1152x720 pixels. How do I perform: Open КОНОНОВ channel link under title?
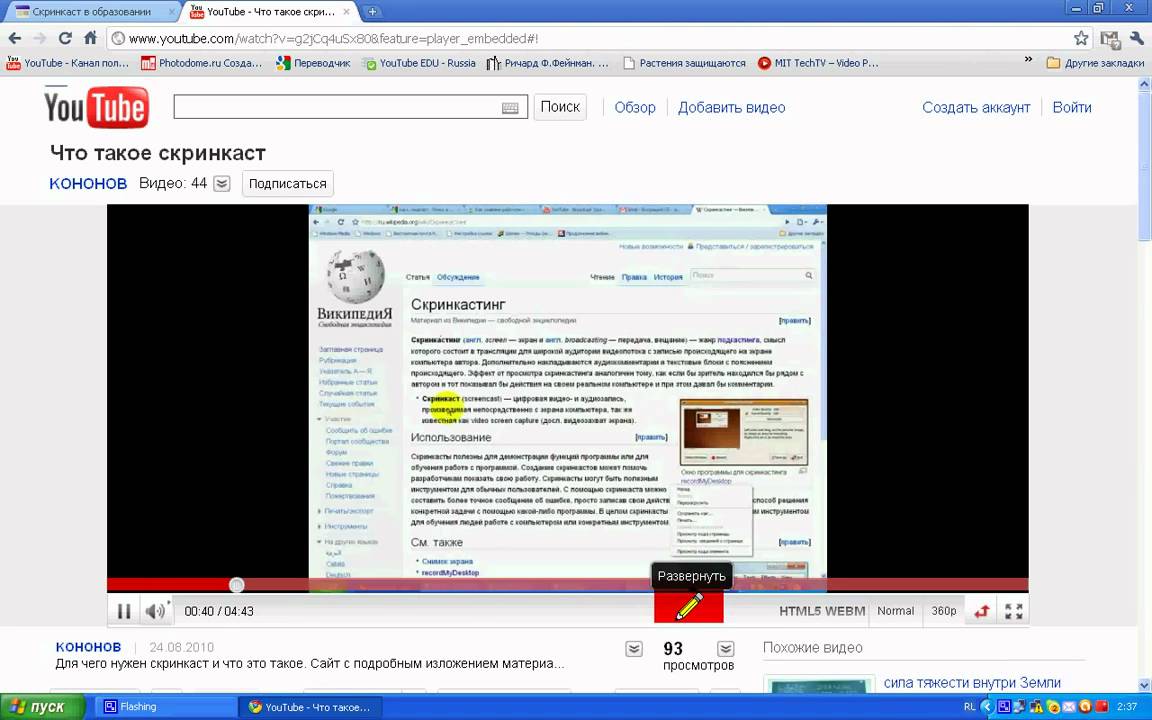88,184
